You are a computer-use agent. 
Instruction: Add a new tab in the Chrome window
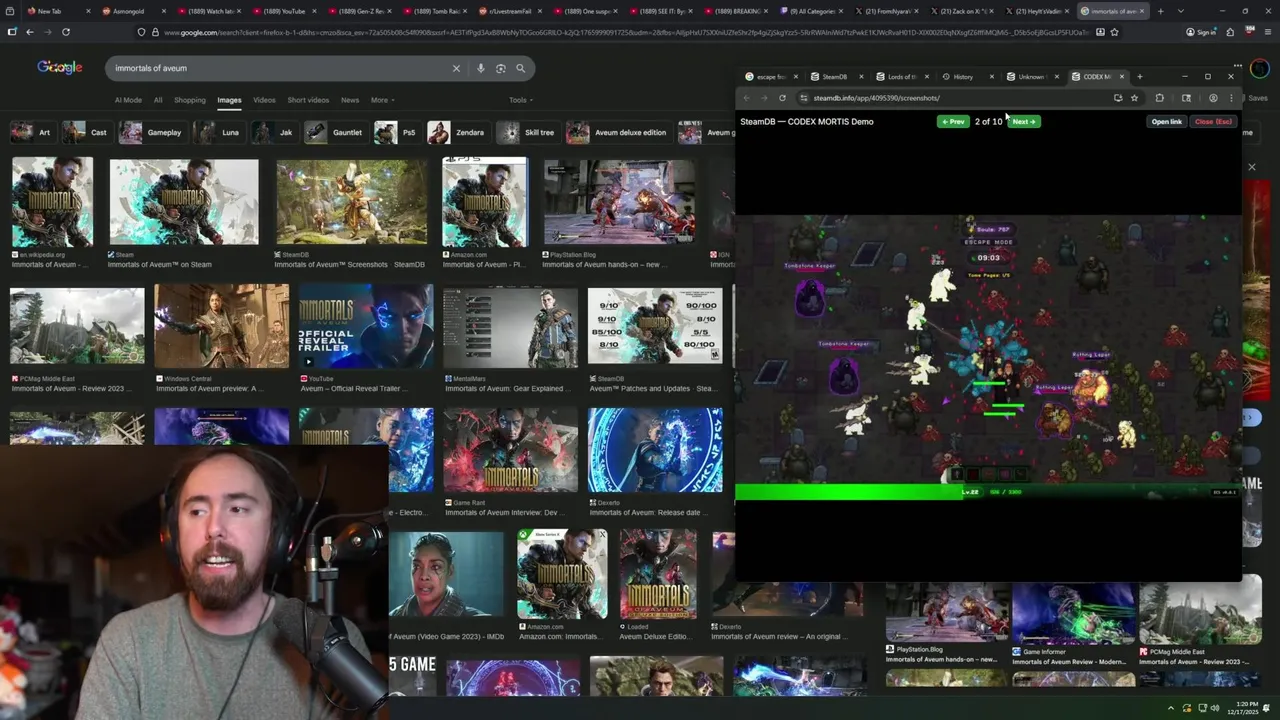click(x=1139, y=77)
